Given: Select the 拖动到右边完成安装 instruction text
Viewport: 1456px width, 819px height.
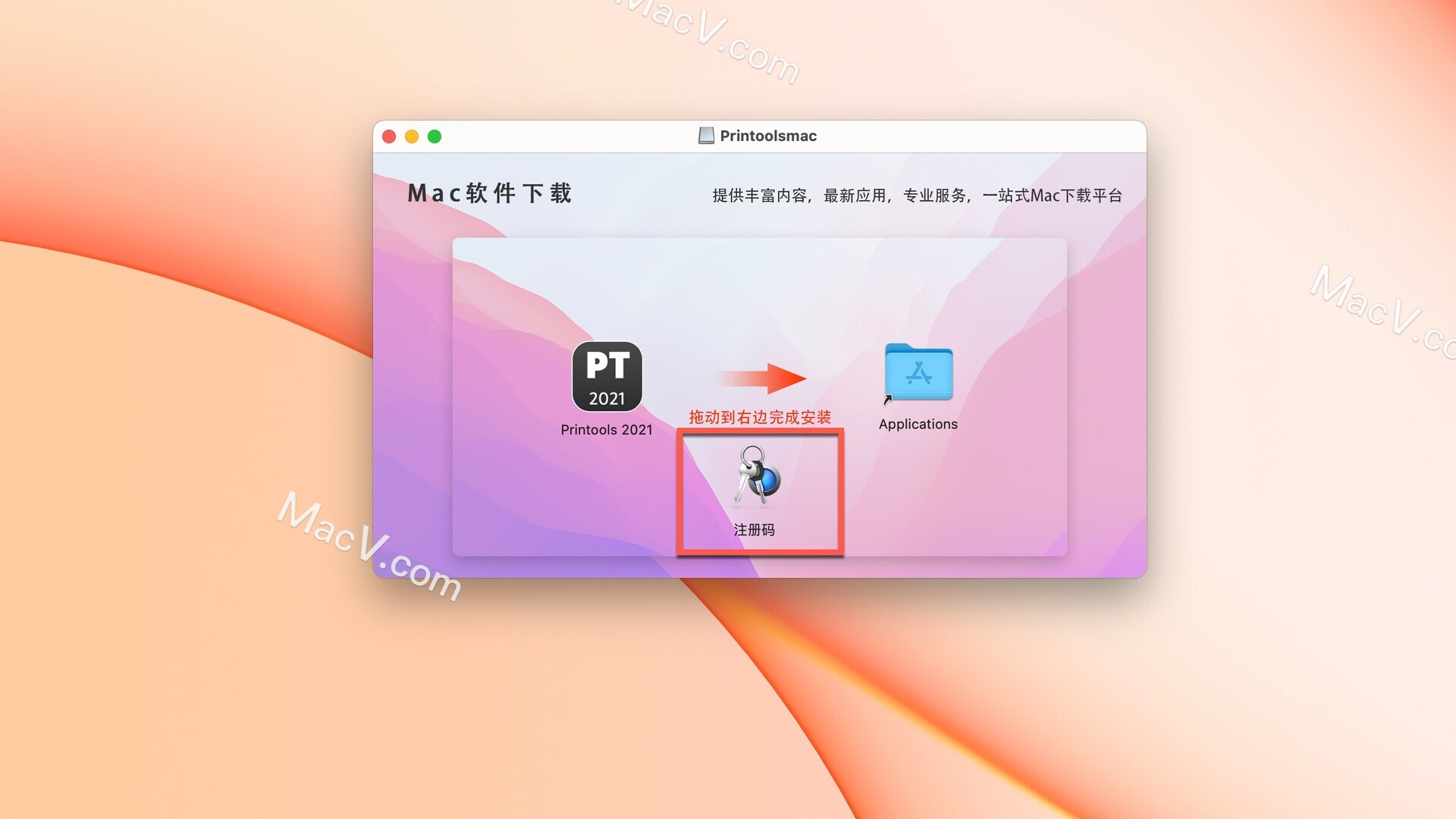Looking at the screenshot, I should coord(763,418).
